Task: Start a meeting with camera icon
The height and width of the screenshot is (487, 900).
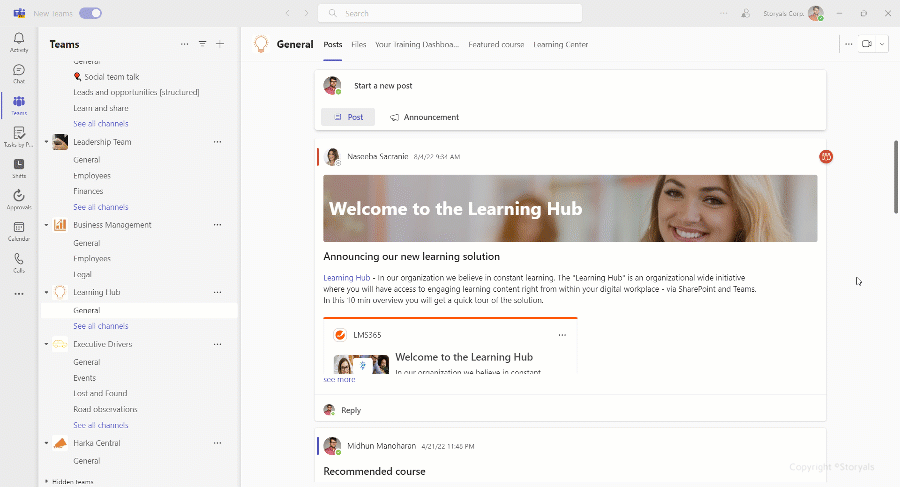Action: tap(866, 44)
